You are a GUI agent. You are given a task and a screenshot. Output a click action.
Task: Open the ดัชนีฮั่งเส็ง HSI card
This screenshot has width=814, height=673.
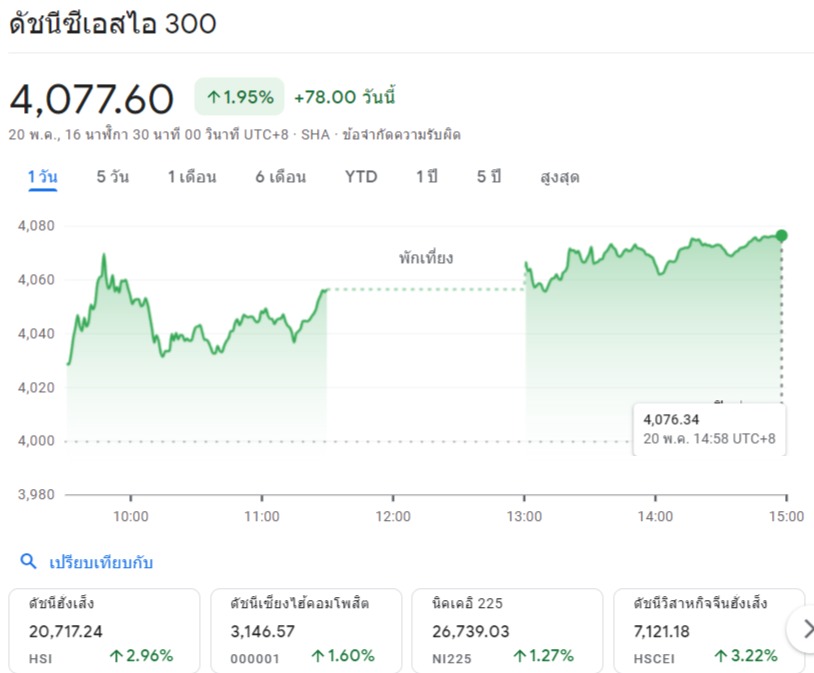click(x=104, y=630)
